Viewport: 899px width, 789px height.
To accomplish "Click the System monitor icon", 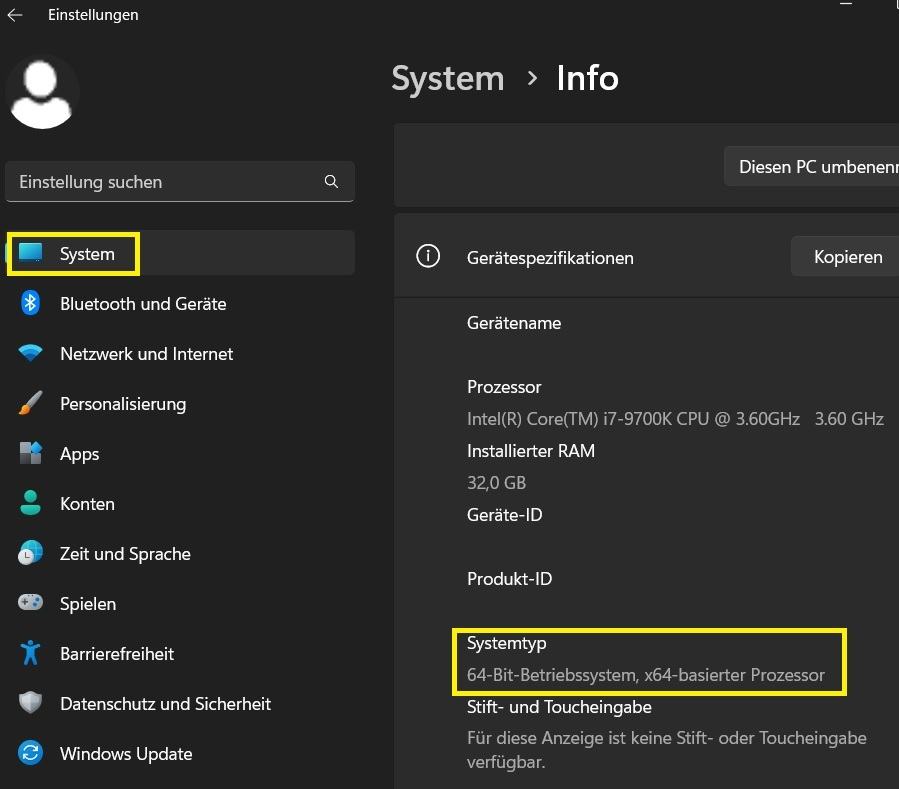I will coord(30,253).
